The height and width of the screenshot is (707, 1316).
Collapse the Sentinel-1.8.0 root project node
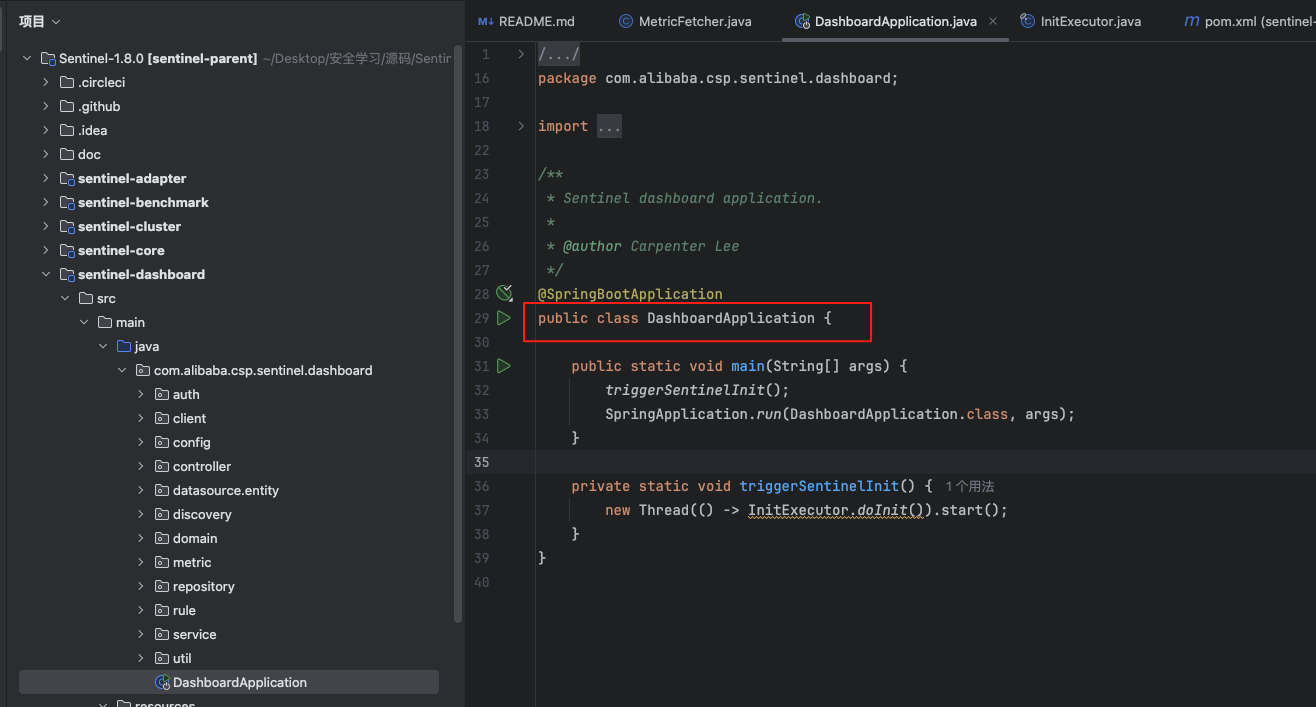point(28,59)
